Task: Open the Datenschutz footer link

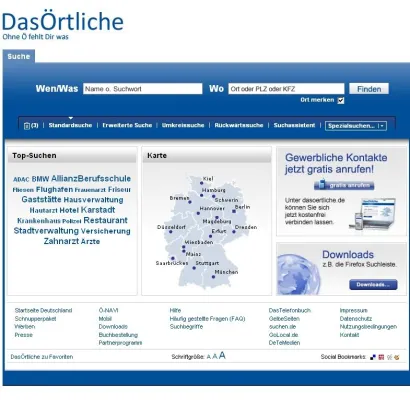Action: (x=356, y=319)
